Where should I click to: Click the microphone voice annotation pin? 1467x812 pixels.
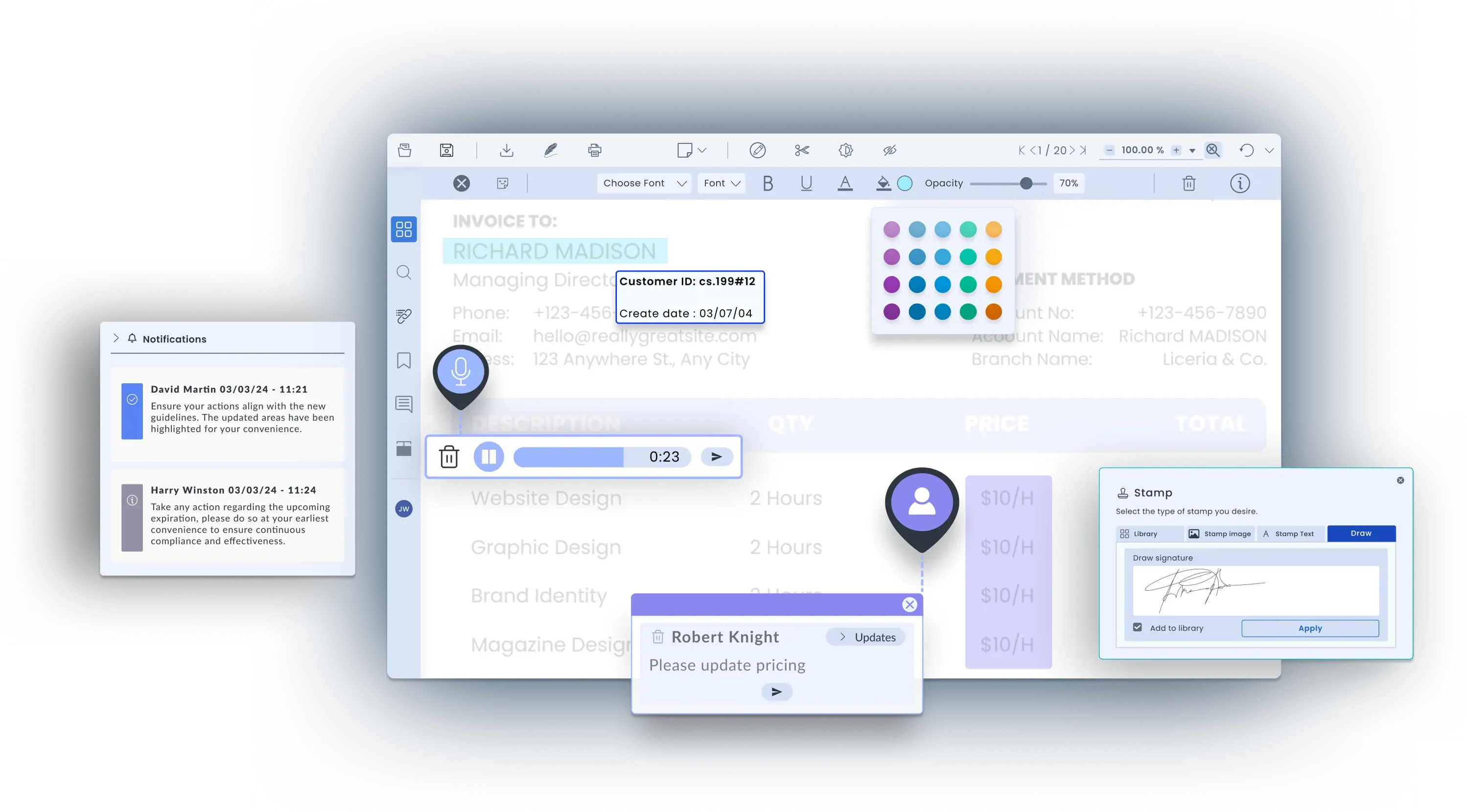460,371
